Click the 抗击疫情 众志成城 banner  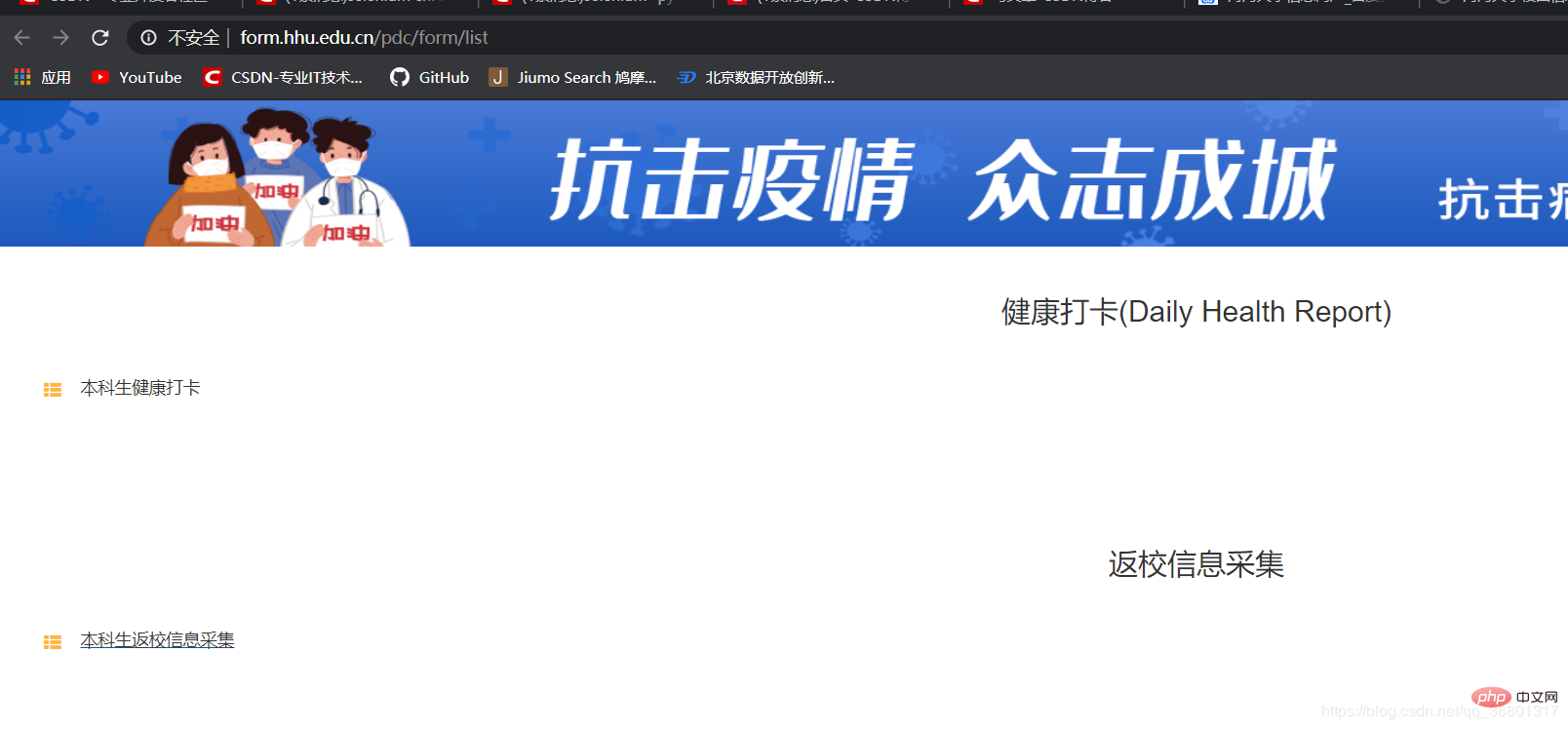[x=942, y=179]
